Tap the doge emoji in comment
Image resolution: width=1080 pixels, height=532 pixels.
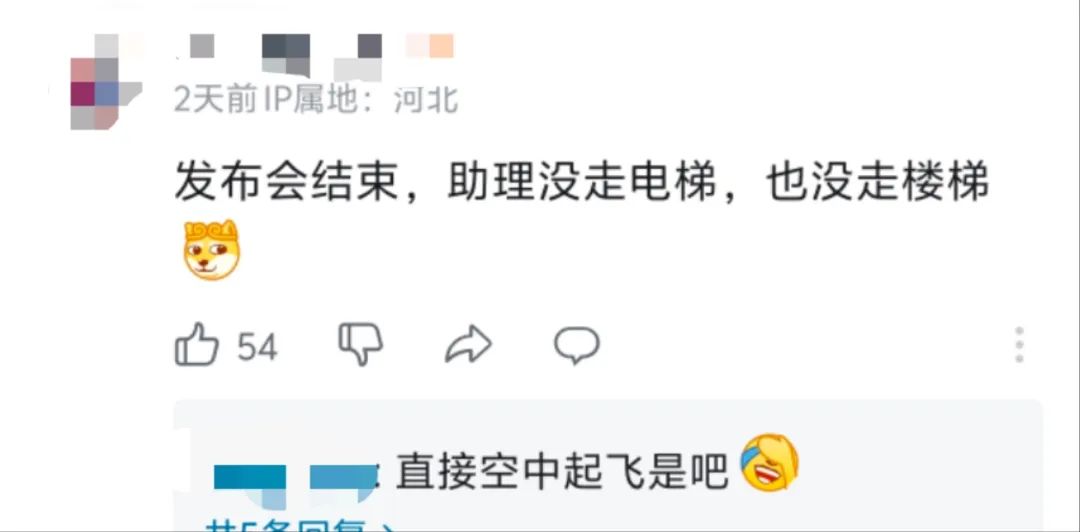[x=211, y=250]
